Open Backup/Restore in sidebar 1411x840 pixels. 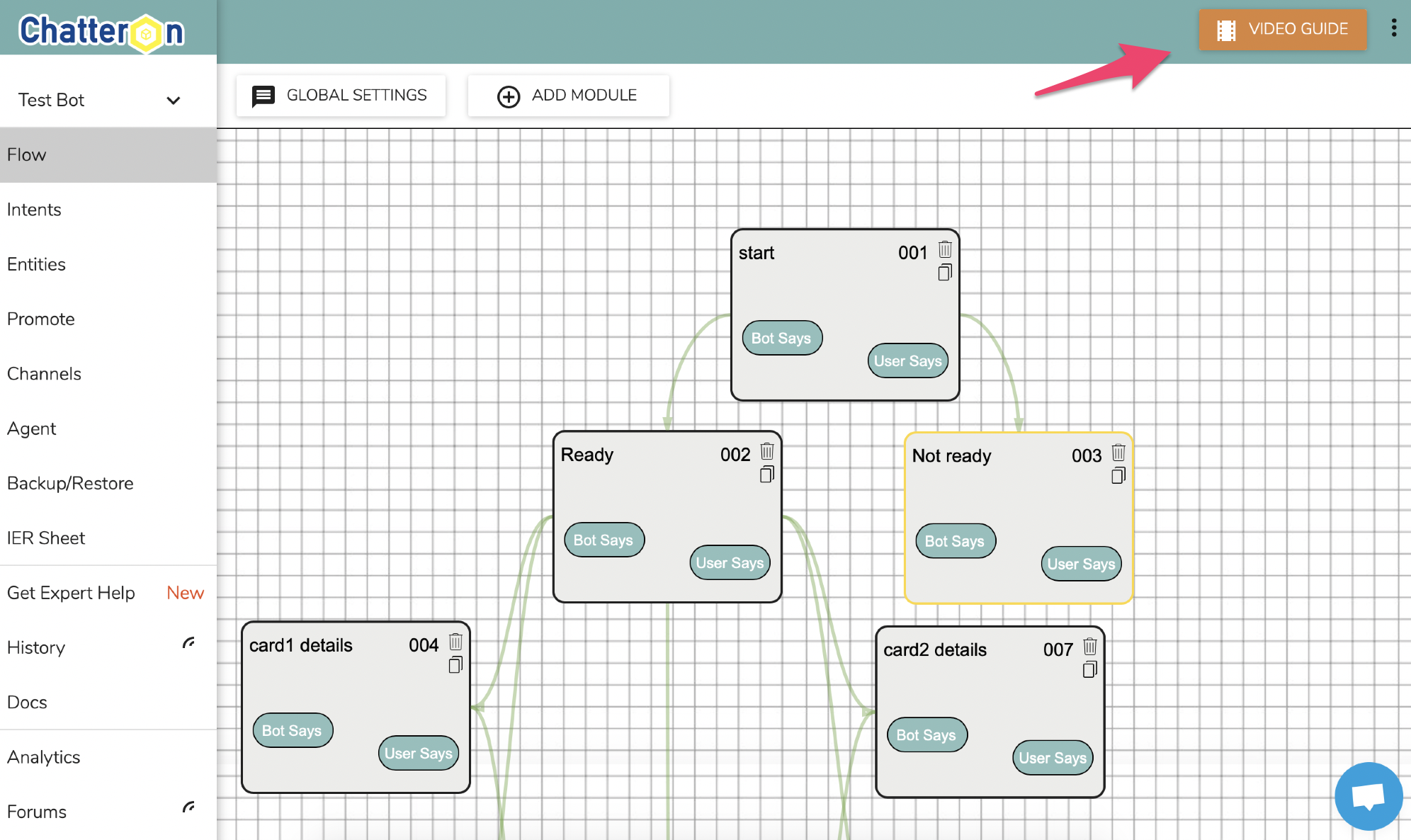tap(108, 483)
